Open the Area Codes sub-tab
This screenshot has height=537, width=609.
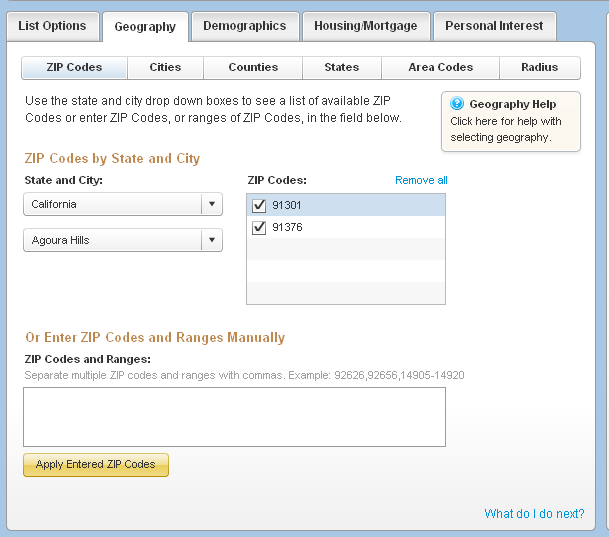tap(441, 67)
